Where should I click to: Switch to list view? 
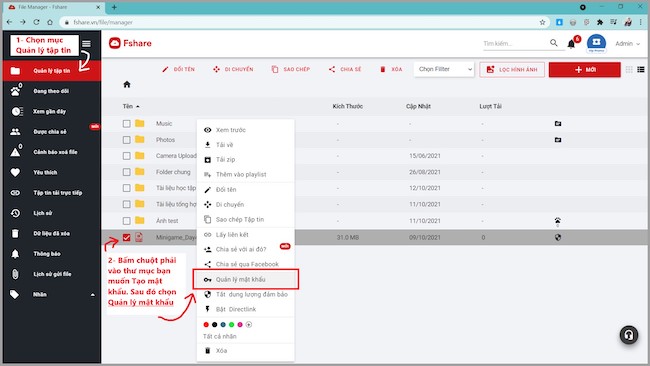click(641, 70)
